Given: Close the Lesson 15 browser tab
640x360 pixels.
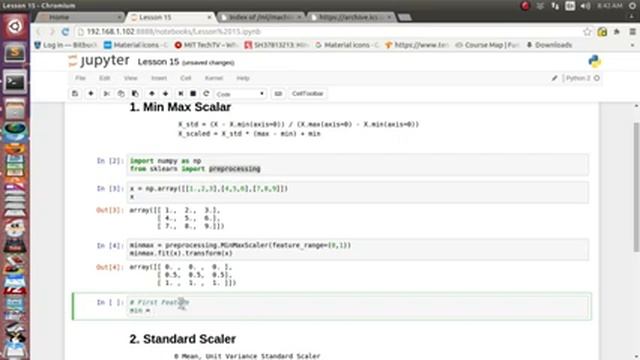Looking at the screenshot, I should [209, 17].
